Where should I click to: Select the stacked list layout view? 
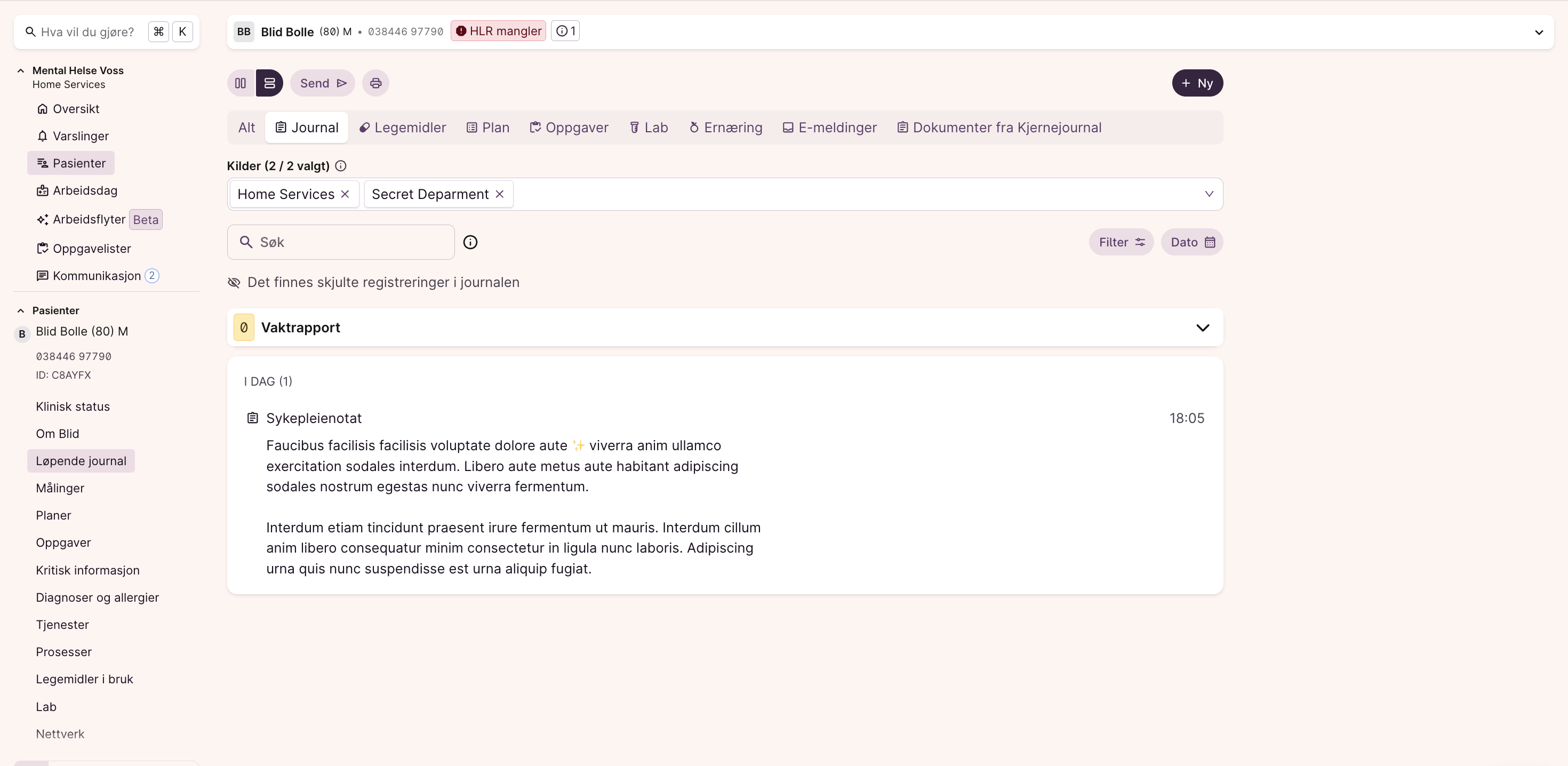[x=269, y=83]
